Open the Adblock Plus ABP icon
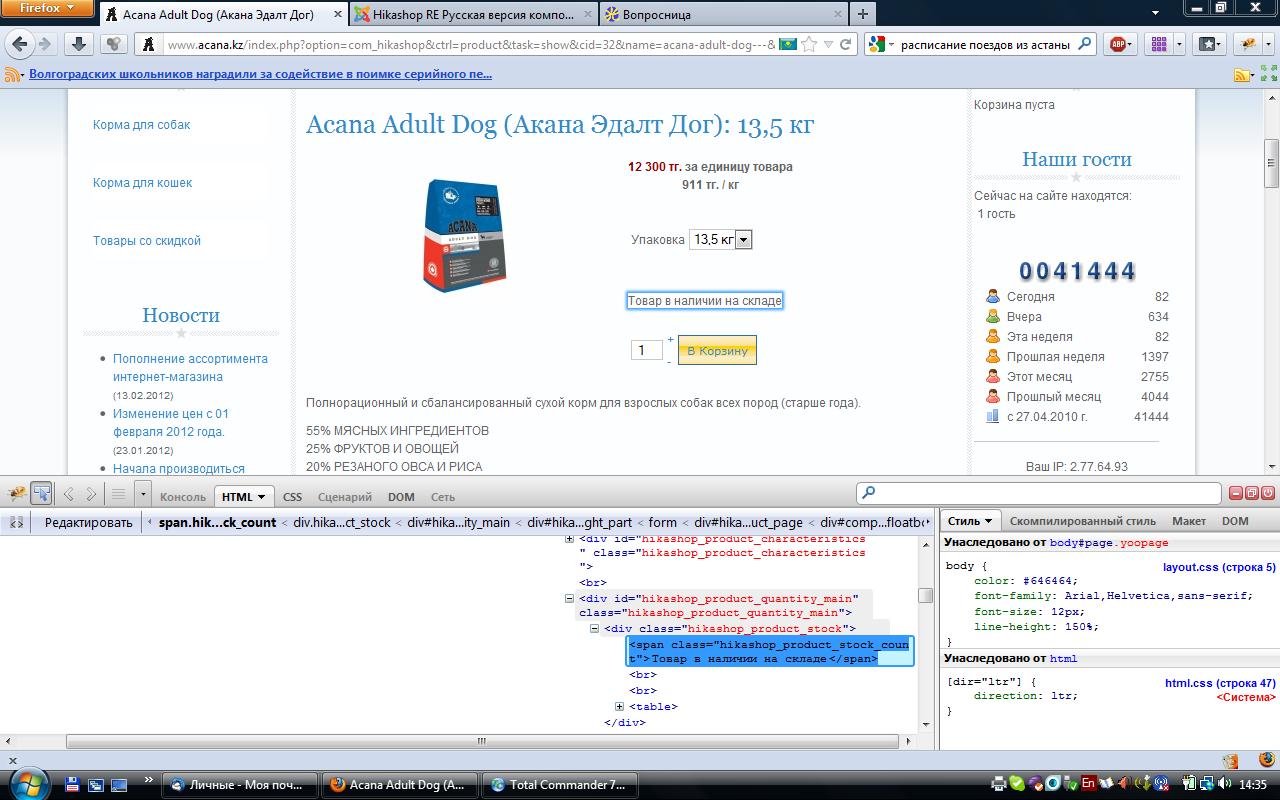Image resolution: width=1280 pixels, height=800 pixels. 1119,44
